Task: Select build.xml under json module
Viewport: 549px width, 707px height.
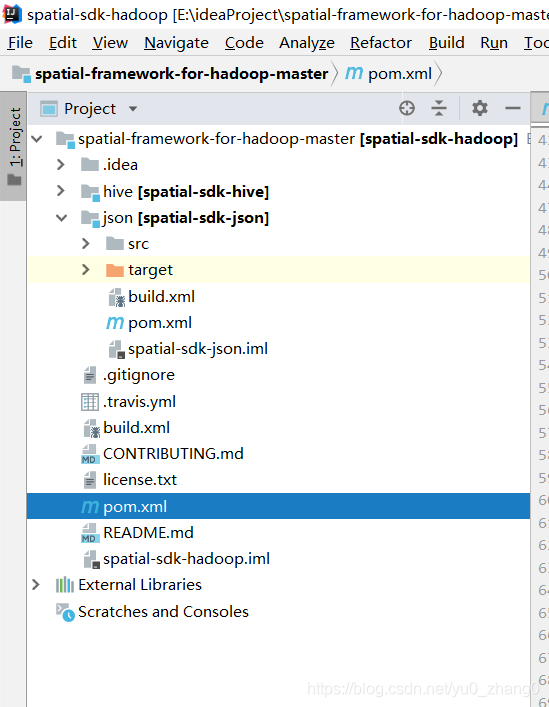Action: 161,297
